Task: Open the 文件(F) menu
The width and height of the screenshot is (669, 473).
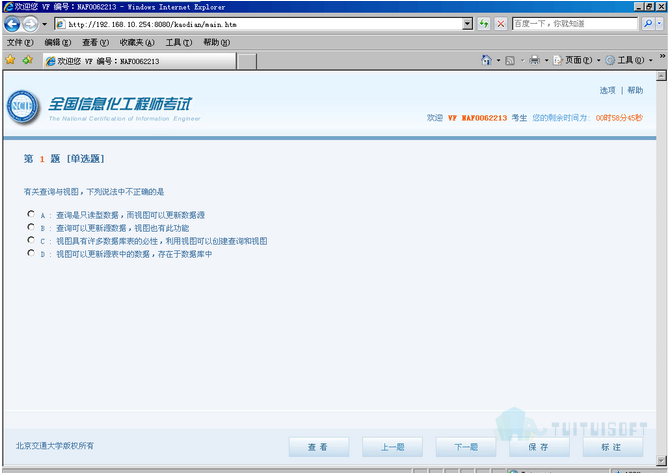Action: pos(20,42)
